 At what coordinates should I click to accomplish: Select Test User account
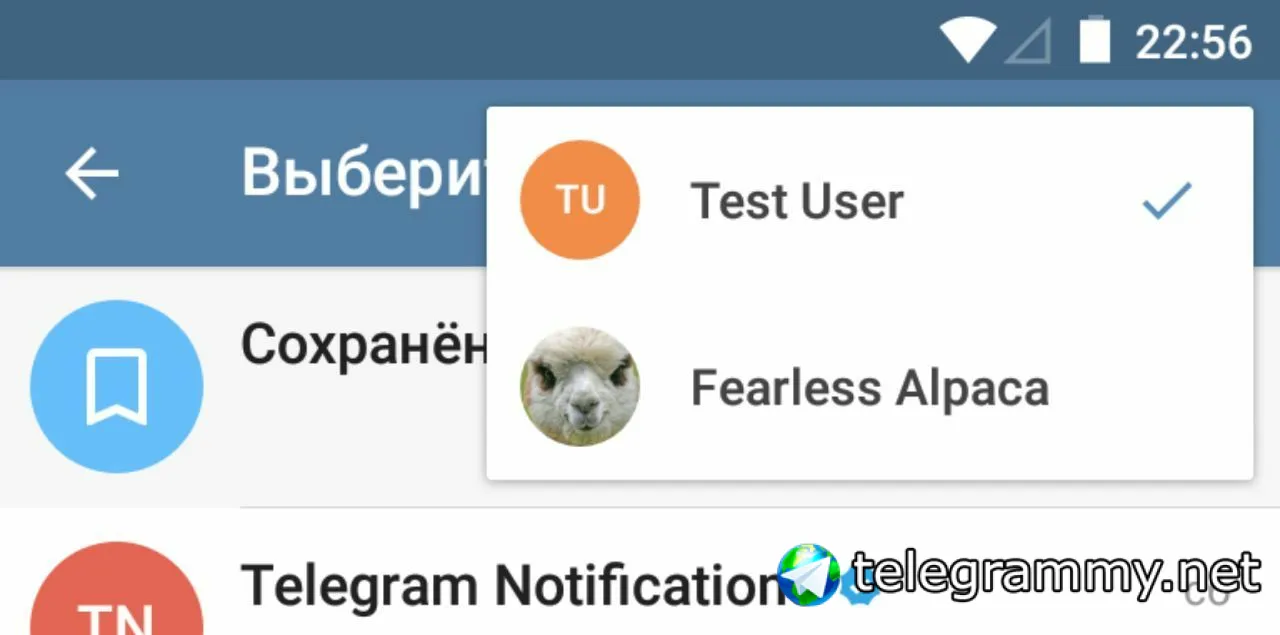coord(869,200)
